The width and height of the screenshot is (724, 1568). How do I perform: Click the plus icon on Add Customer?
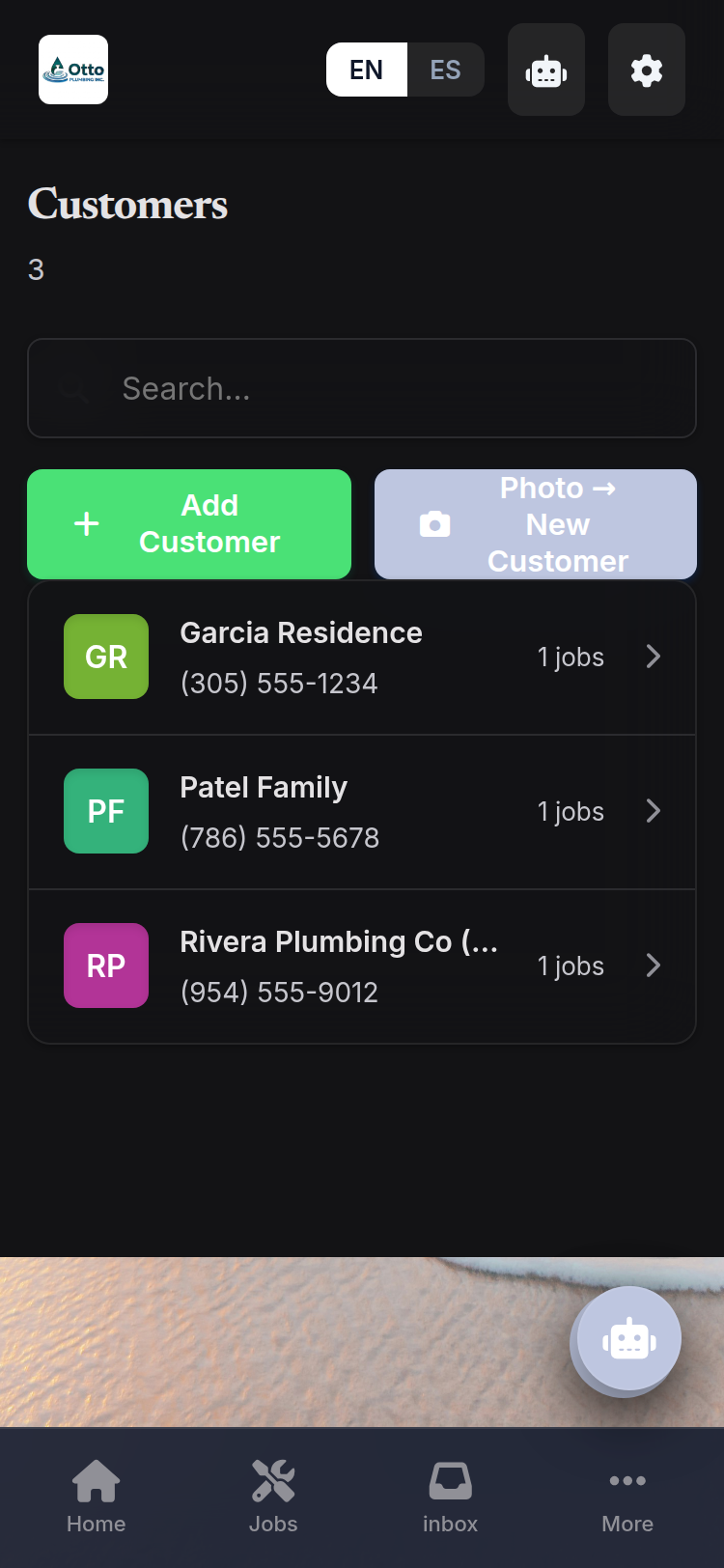[x=87, y=524]
